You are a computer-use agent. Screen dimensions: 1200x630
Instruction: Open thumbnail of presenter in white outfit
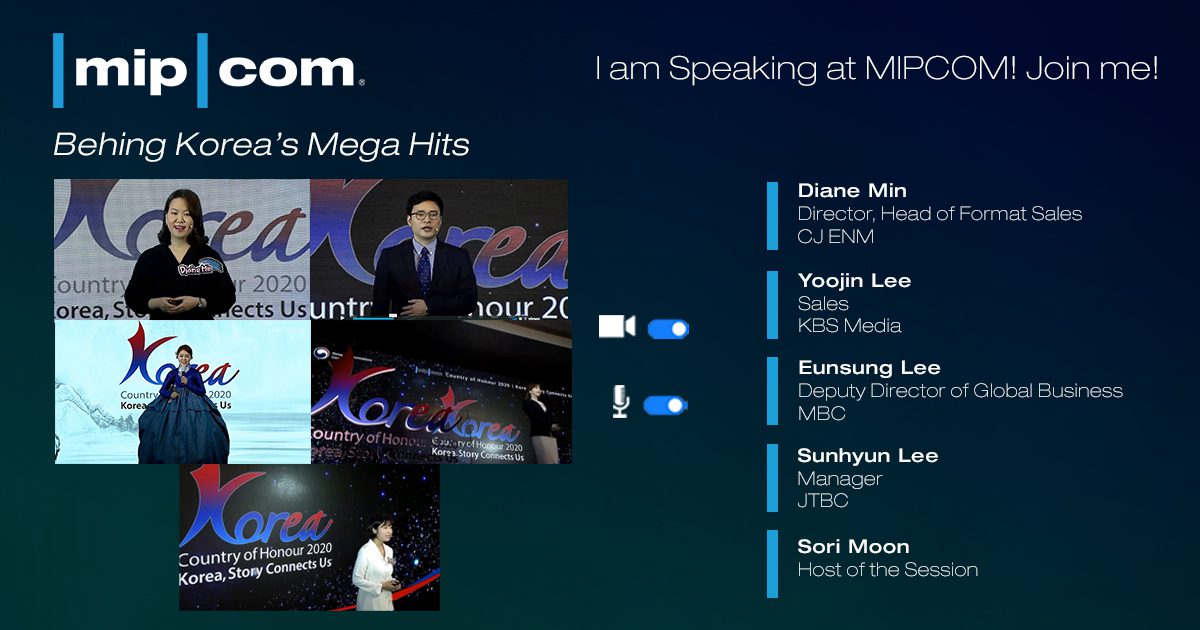click(309, 537)
